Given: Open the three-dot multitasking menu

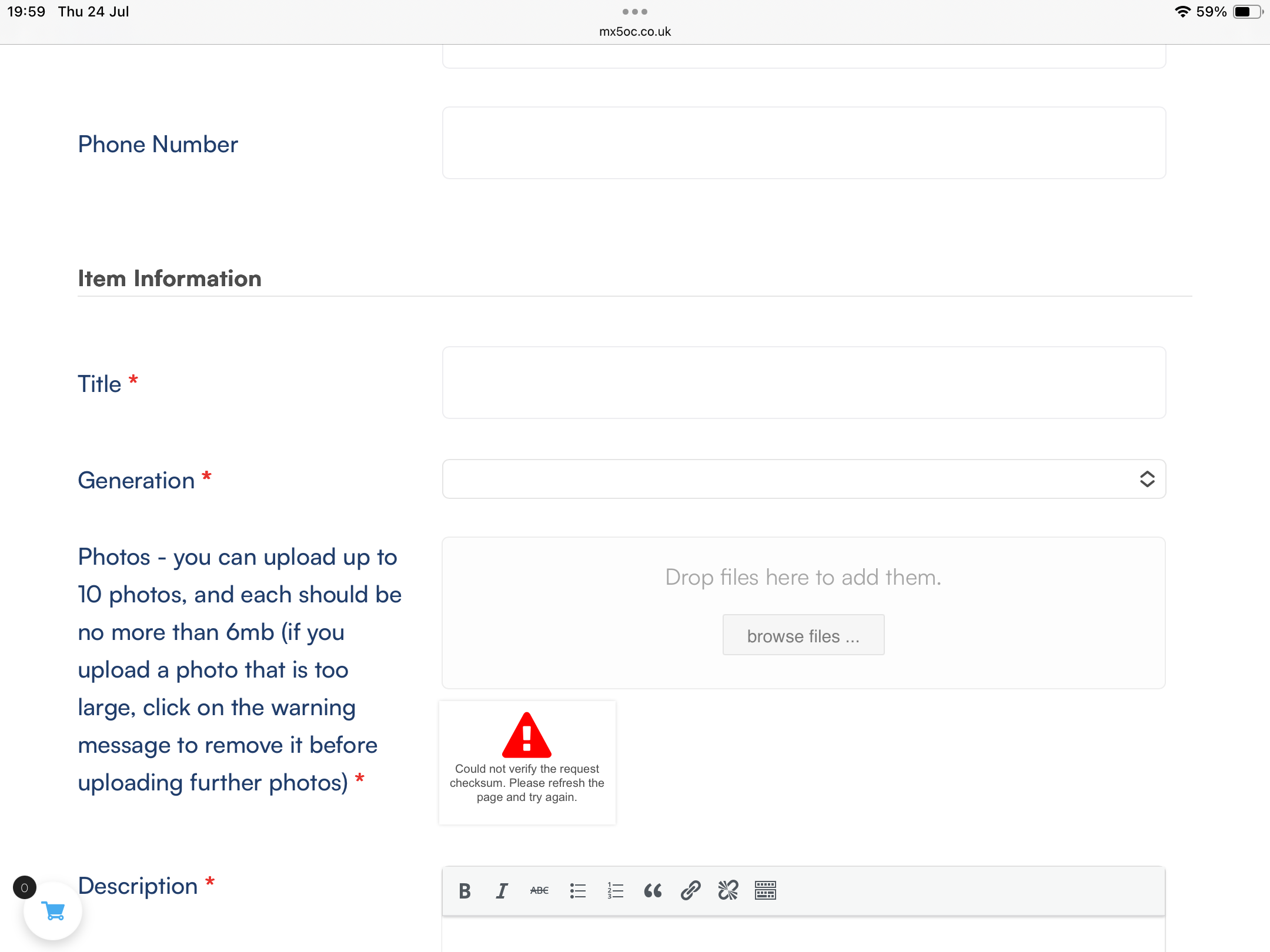Looking at the screenshot, I should tap(635, 12).
